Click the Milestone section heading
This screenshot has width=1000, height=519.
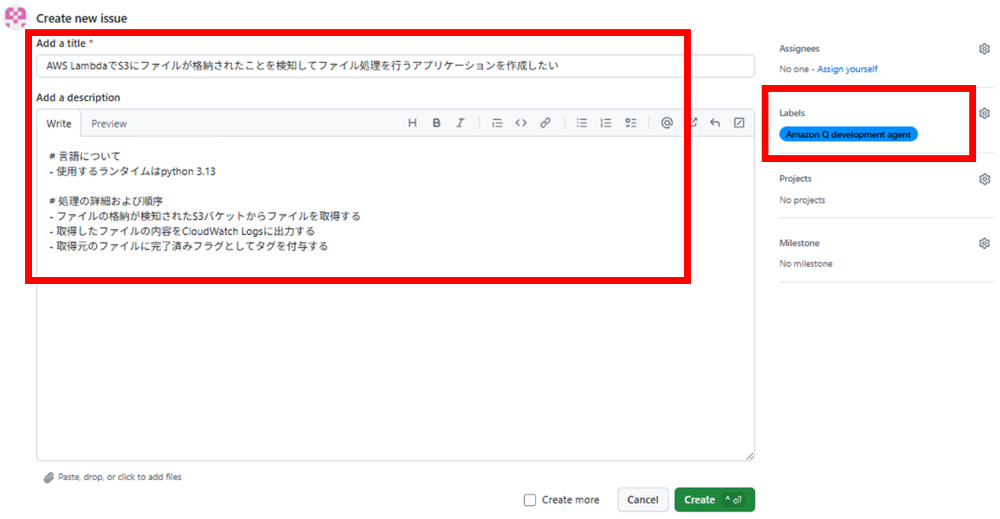click(799, 243)
